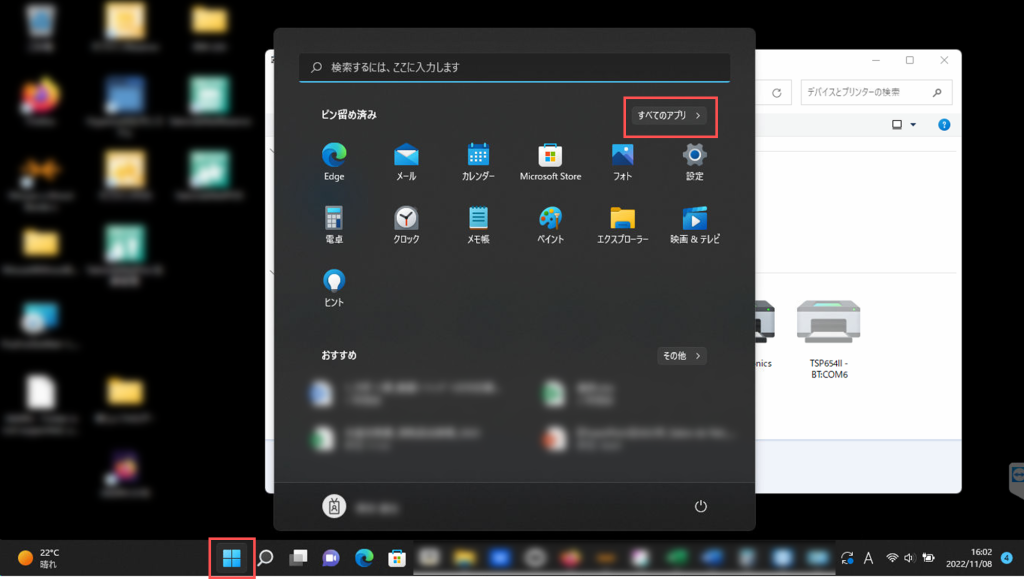
Task: Open the user account profile icon
Action: coord(334,507)
